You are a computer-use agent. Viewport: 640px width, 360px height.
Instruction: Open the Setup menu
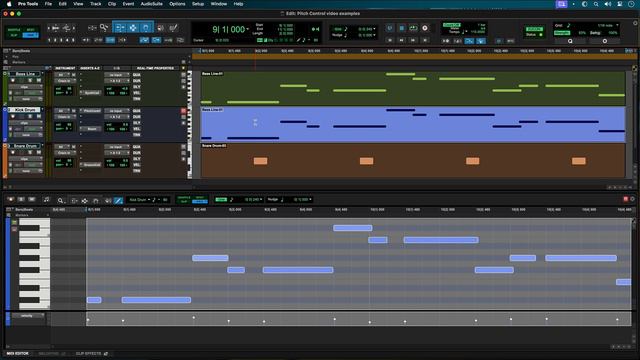tap(198, 4)
